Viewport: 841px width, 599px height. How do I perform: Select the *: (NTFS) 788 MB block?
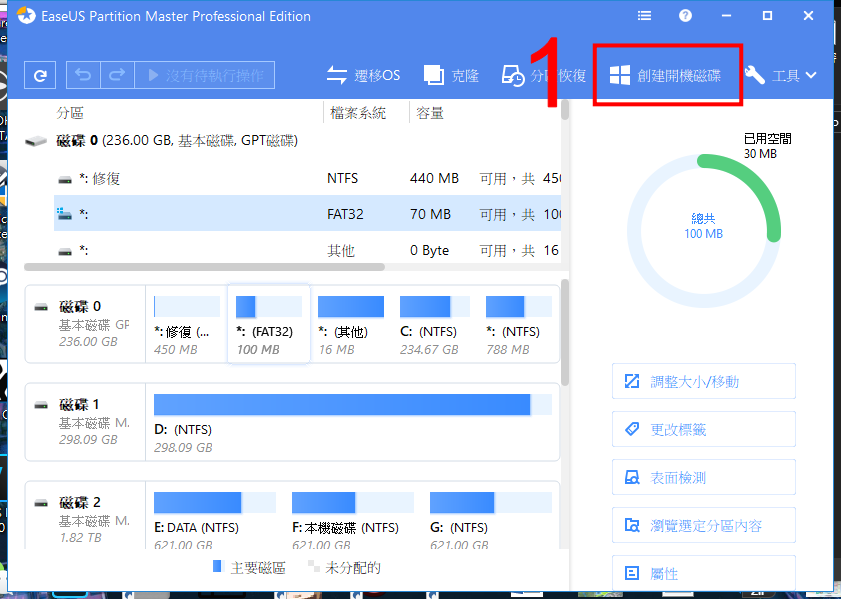519,325
